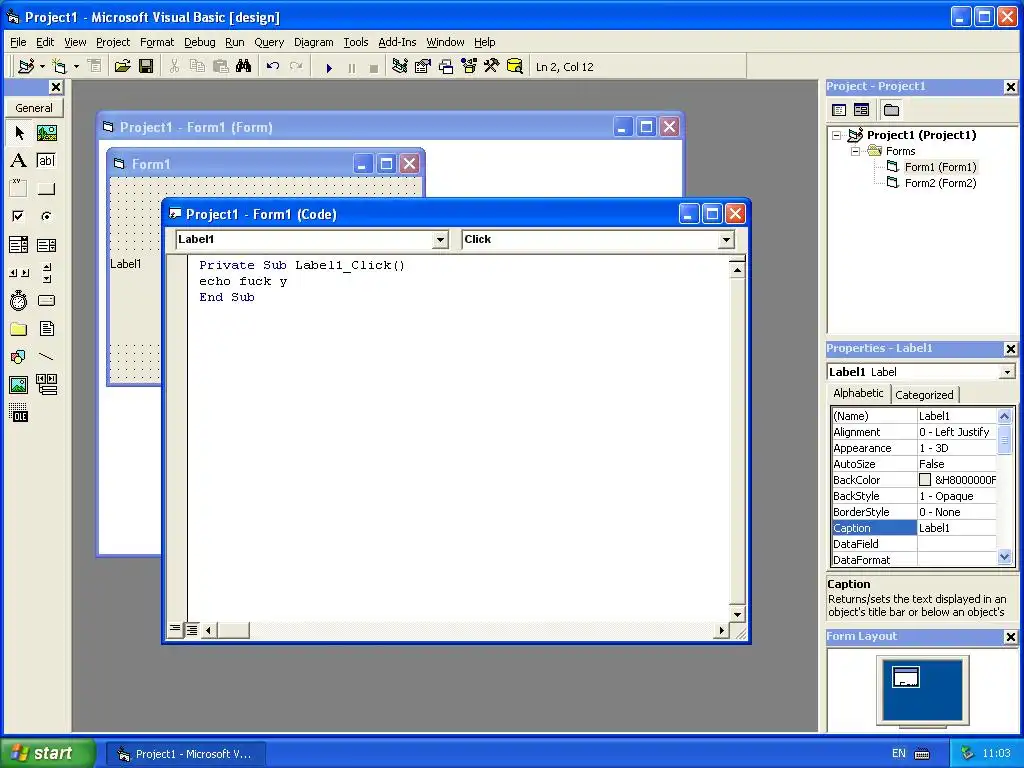
Task: Open Project Explorer from toolbar
Action: point(400,67)
